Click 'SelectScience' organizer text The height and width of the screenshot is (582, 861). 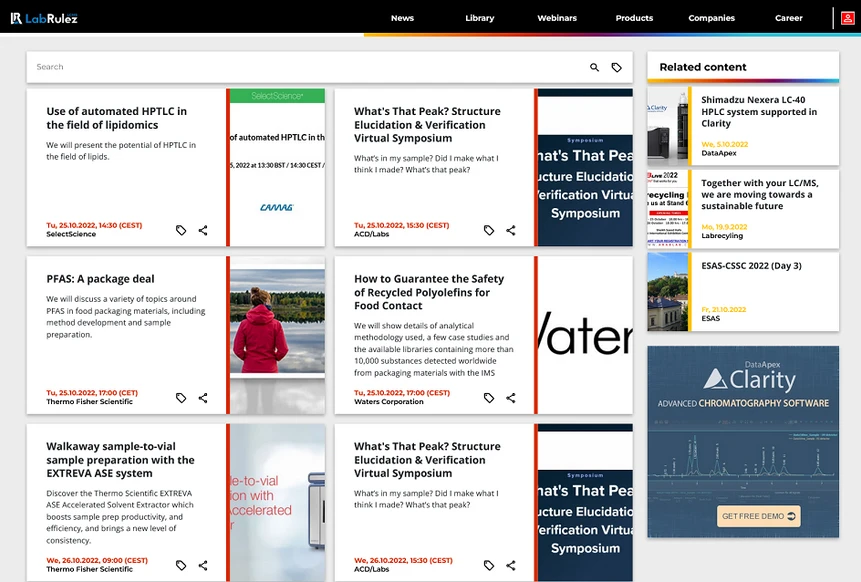tap(71, 234)
